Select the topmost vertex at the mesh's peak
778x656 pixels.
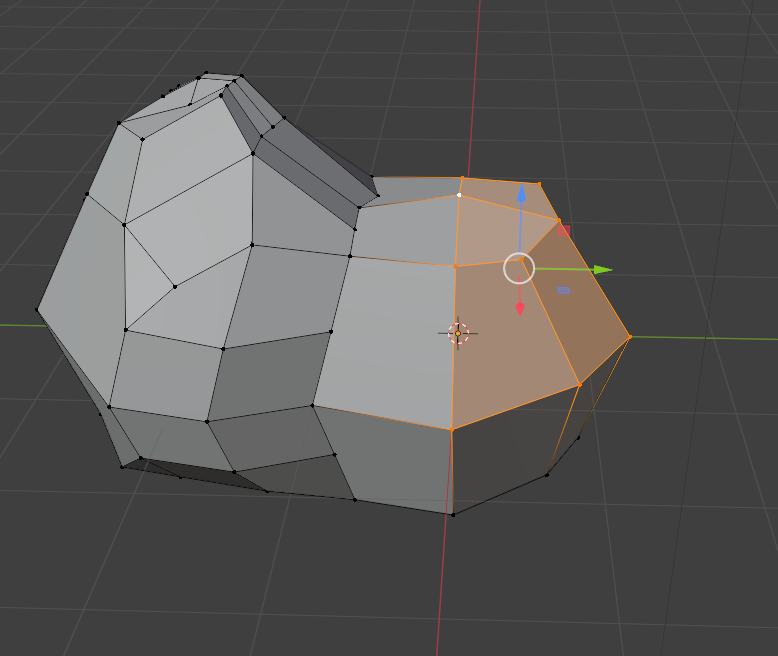click(207, 73)
